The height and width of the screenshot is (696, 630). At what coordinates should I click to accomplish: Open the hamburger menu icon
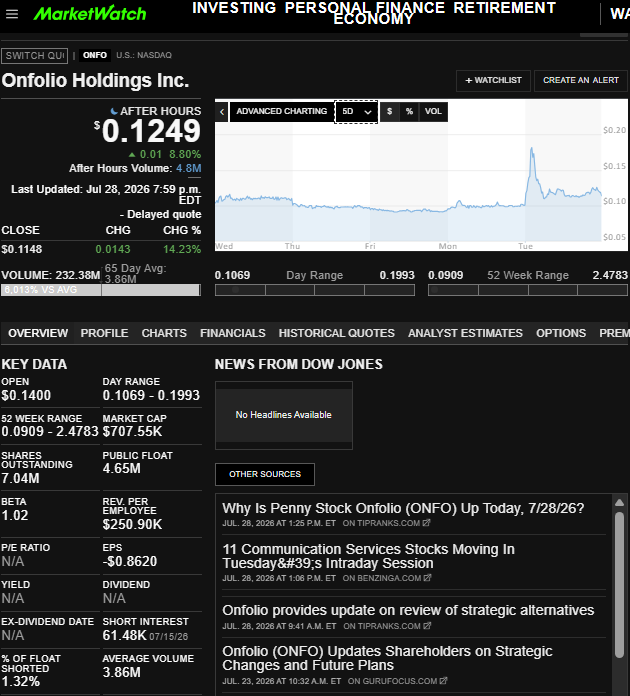[x=12, y=14]
